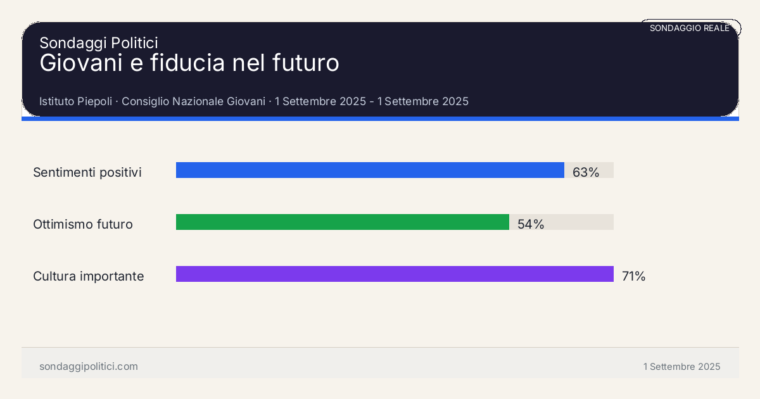
Task: Select the title Giovani e fiducia nel futuro
Action: (x=189, y=63)
